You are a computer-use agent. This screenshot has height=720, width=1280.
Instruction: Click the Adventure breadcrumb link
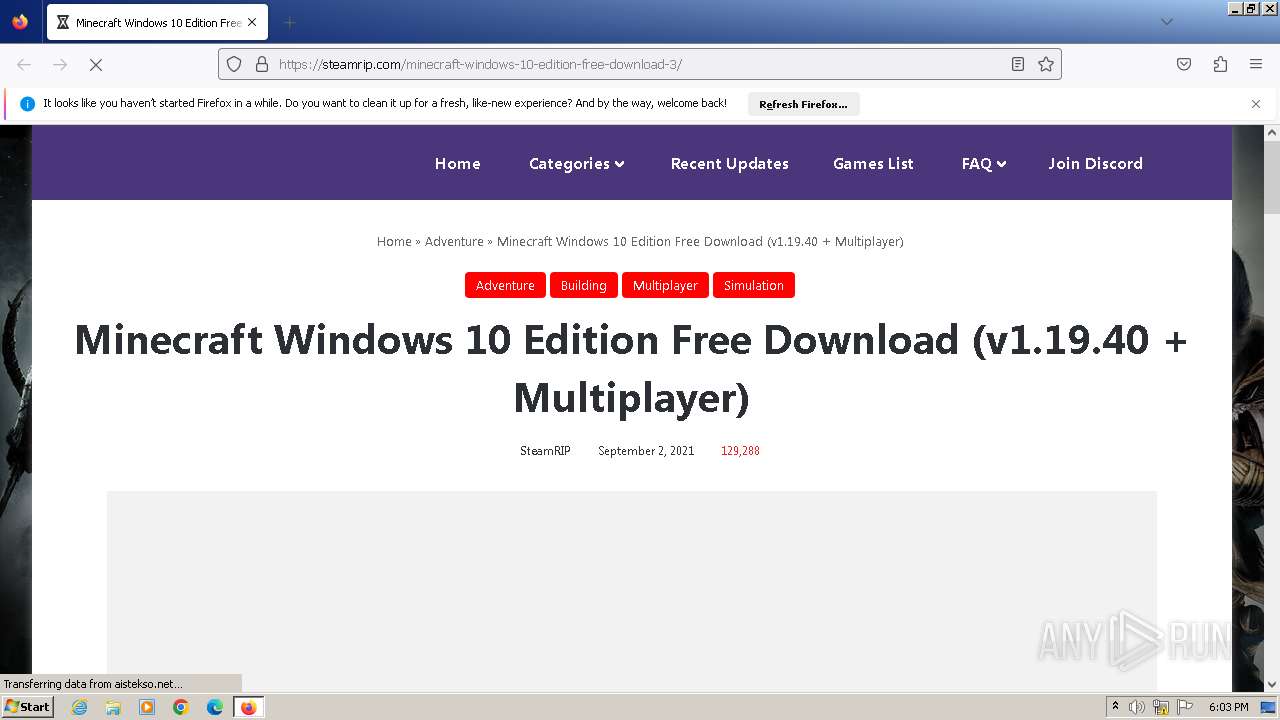coord(454,241)
